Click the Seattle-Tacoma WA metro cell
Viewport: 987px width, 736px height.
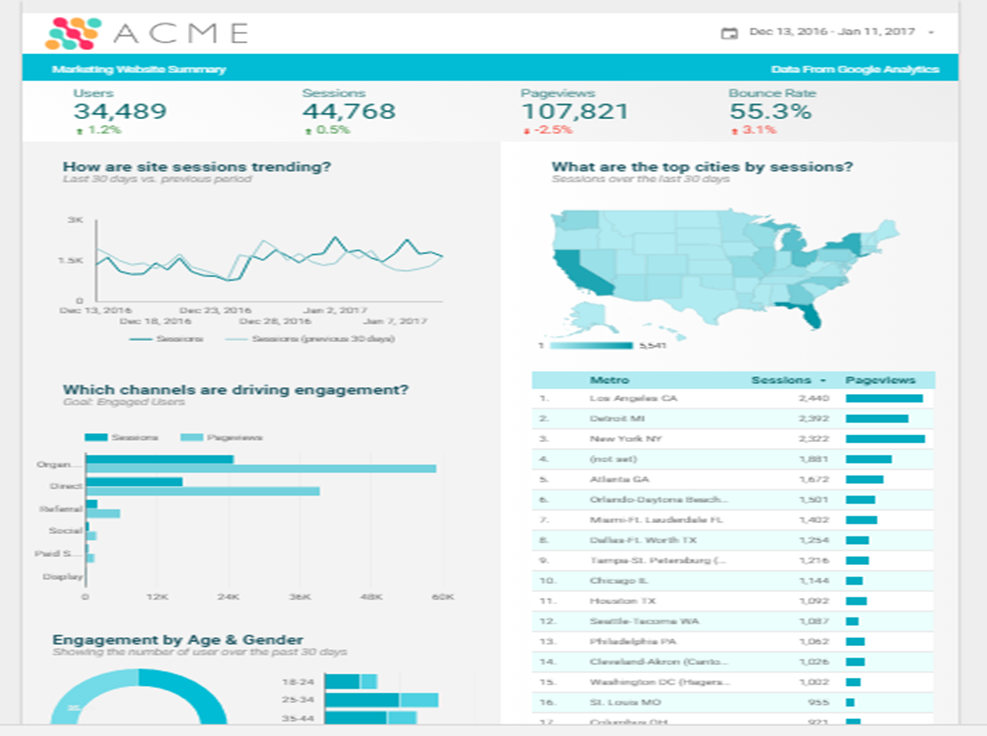coord(644,621)
